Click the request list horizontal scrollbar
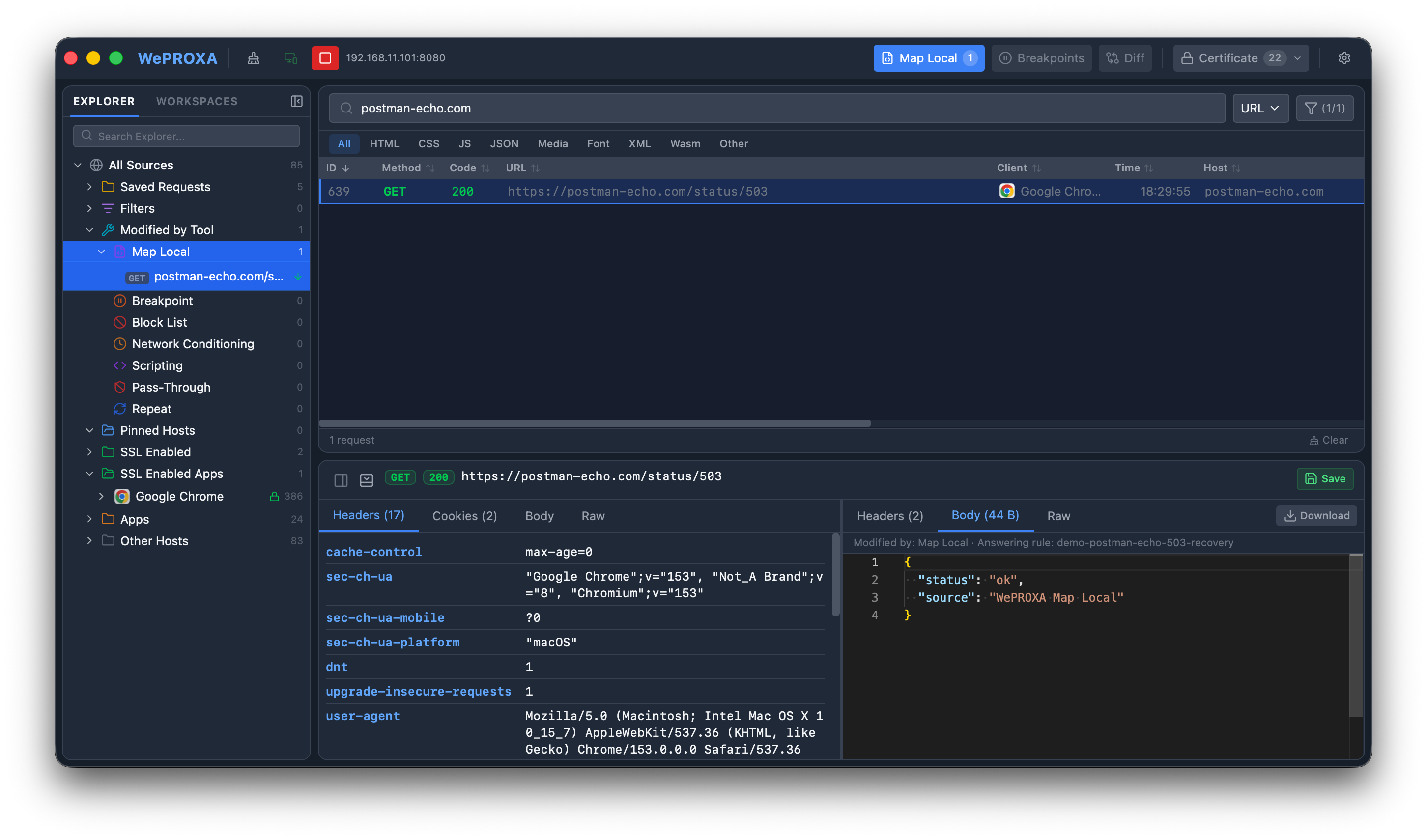The height and width of the screenshot is (840, 1427). (x=595, y=423)
